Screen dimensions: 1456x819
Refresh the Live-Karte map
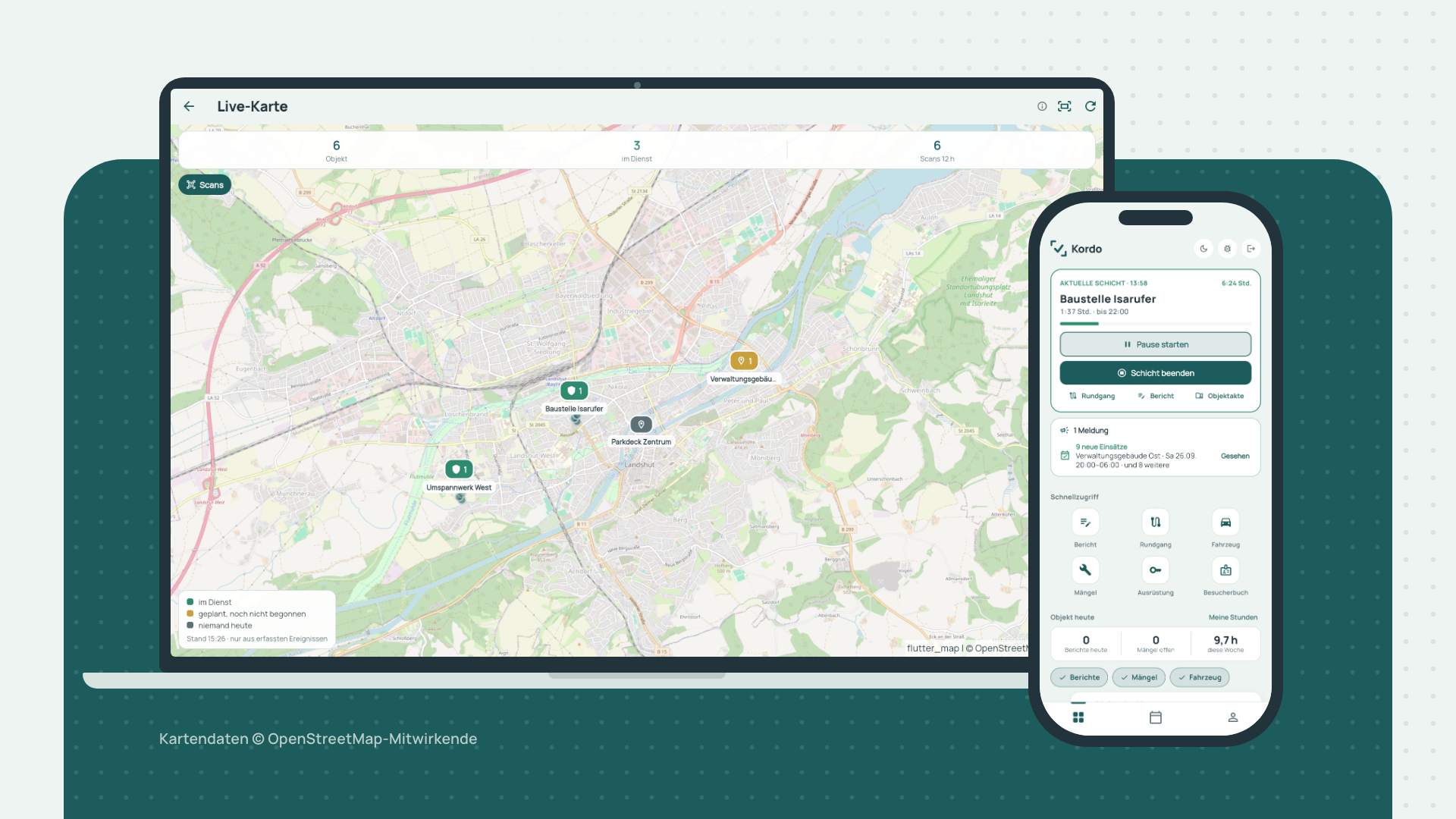coord(1090,107)
